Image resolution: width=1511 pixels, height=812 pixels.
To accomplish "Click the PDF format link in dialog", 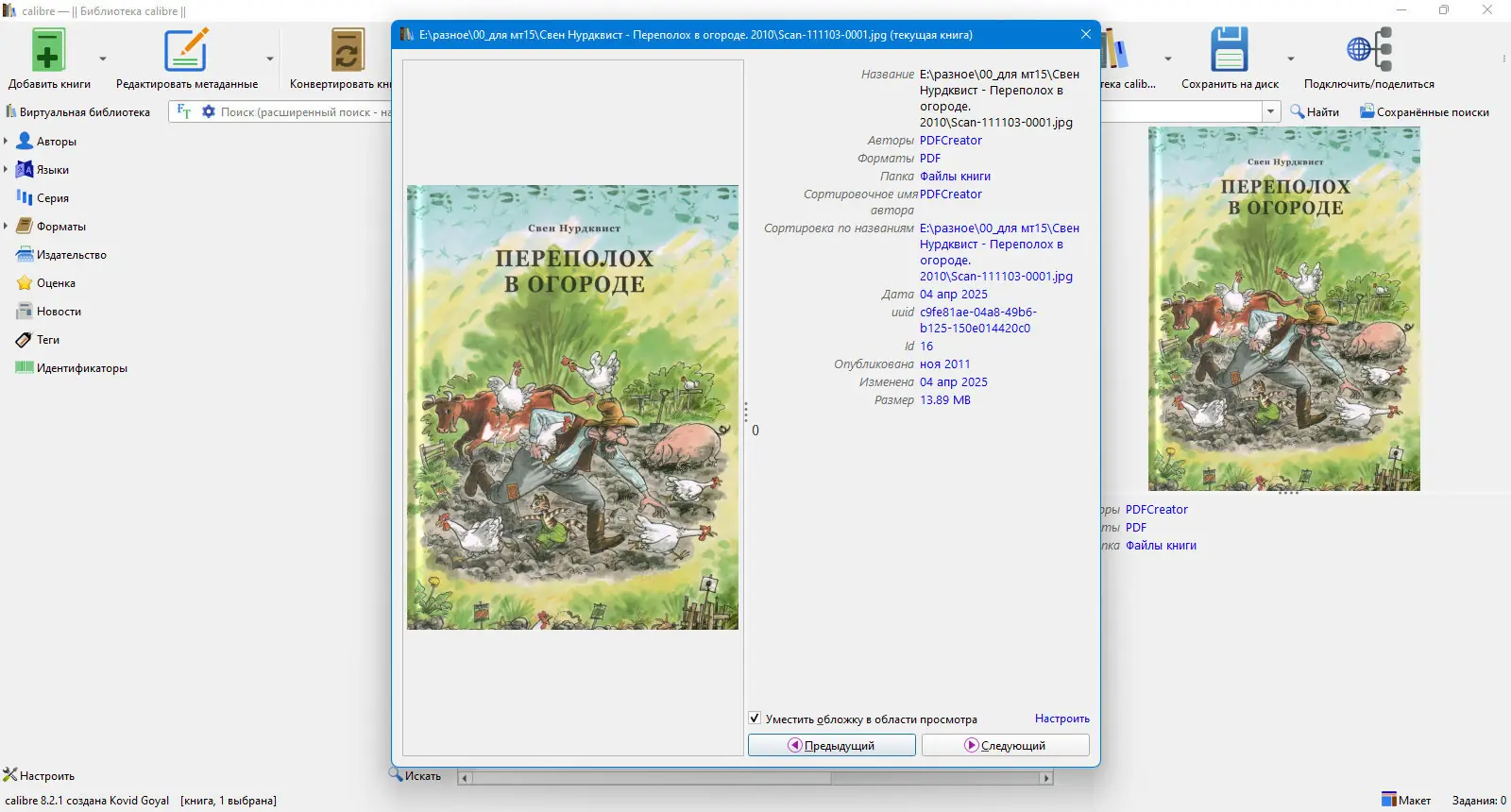I will click(930, 159).
